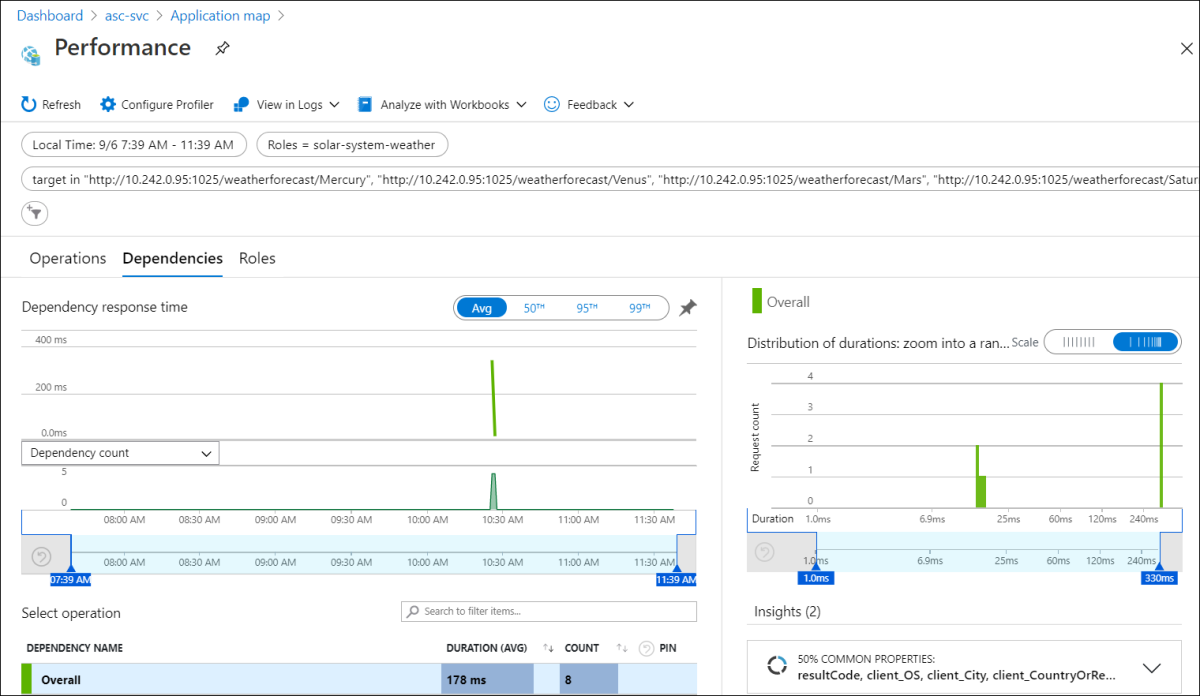Switch to 99th percentile view

click(x=639, y=308)
